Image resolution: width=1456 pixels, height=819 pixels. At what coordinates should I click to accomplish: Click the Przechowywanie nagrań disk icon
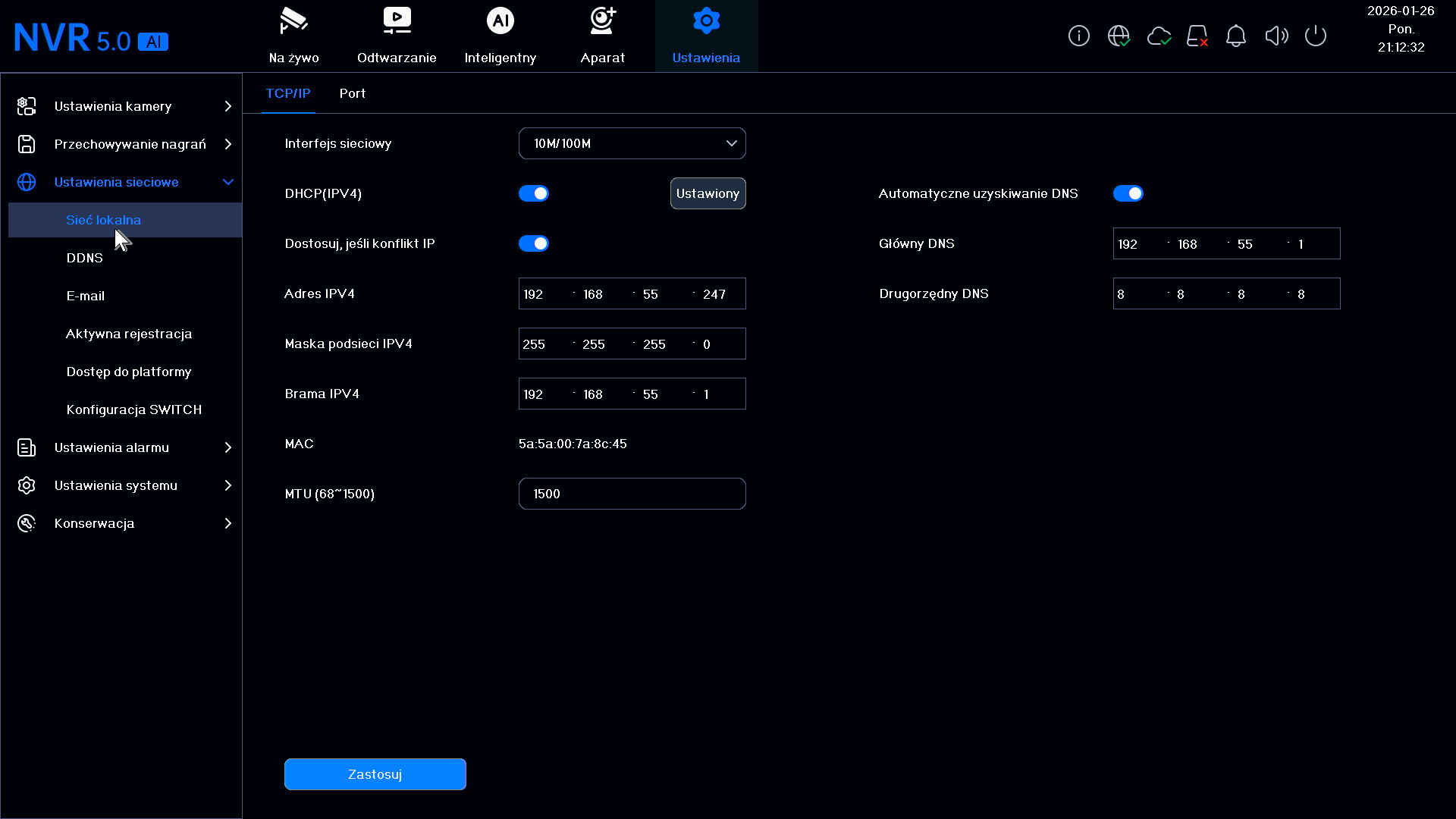coord(27,144)
